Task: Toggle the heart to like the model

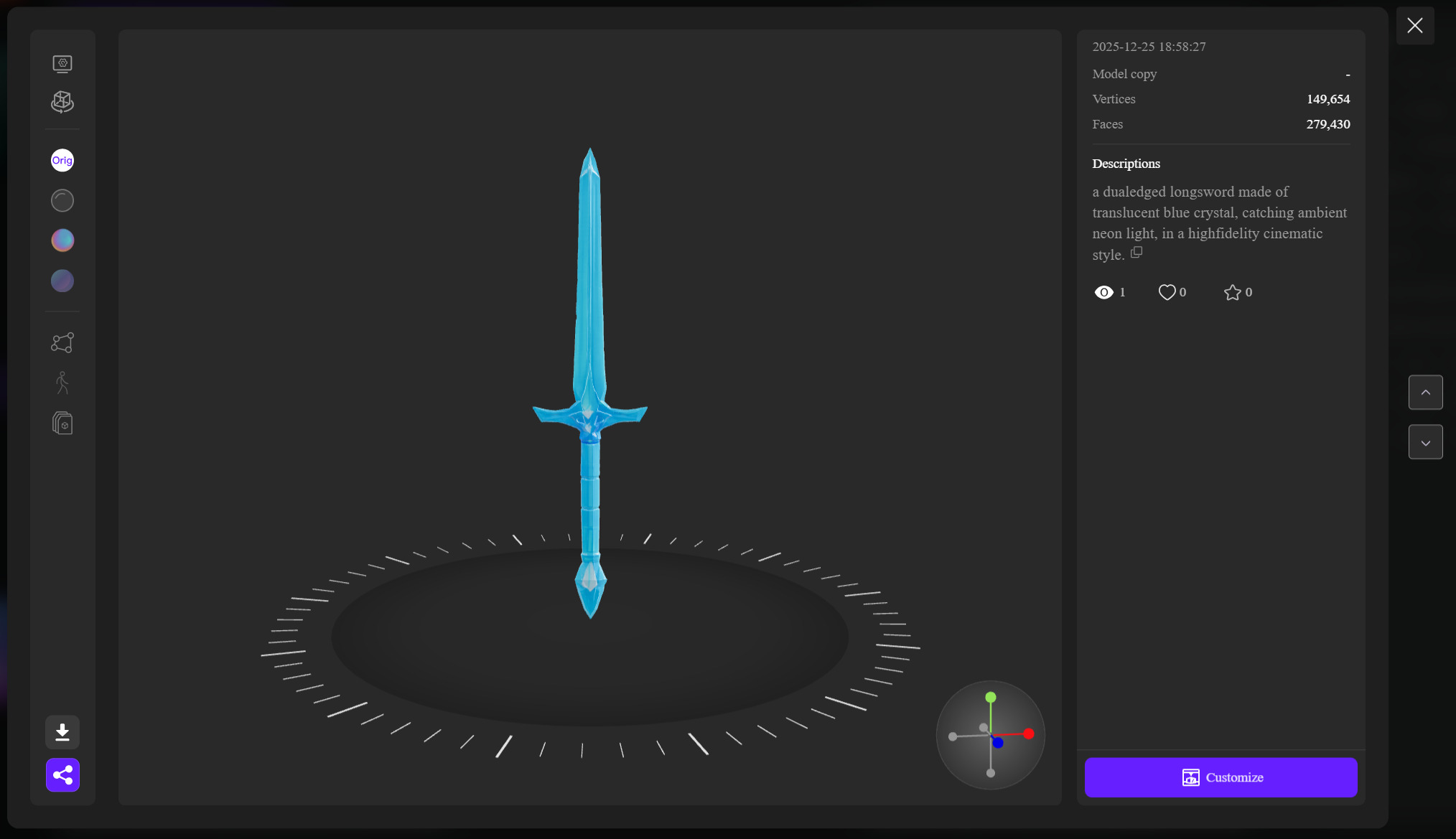Action: pyautogui.click(x=1166, y=291)
